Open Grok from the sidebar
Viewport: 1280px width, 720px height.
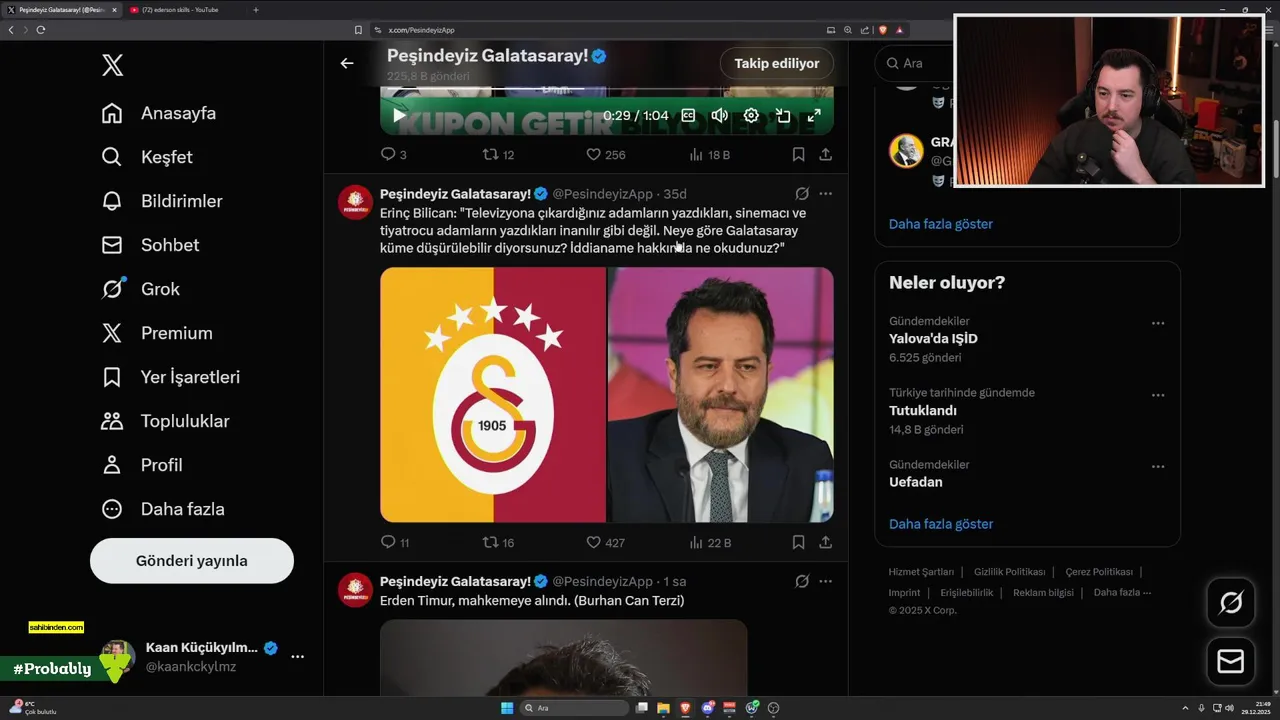141,289
